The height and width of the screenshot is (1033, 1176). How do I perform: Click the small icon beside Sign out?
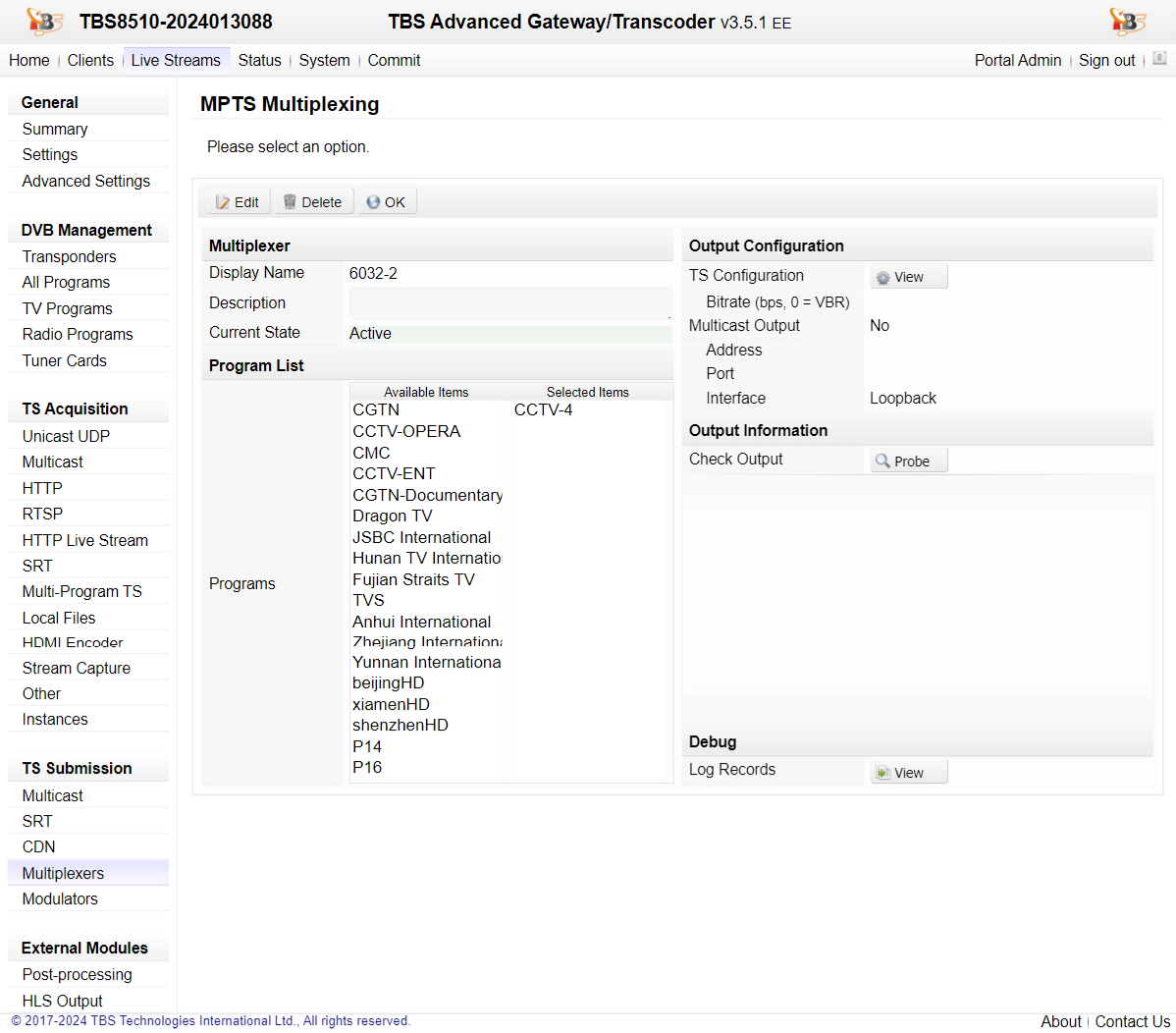point(1159,59)
